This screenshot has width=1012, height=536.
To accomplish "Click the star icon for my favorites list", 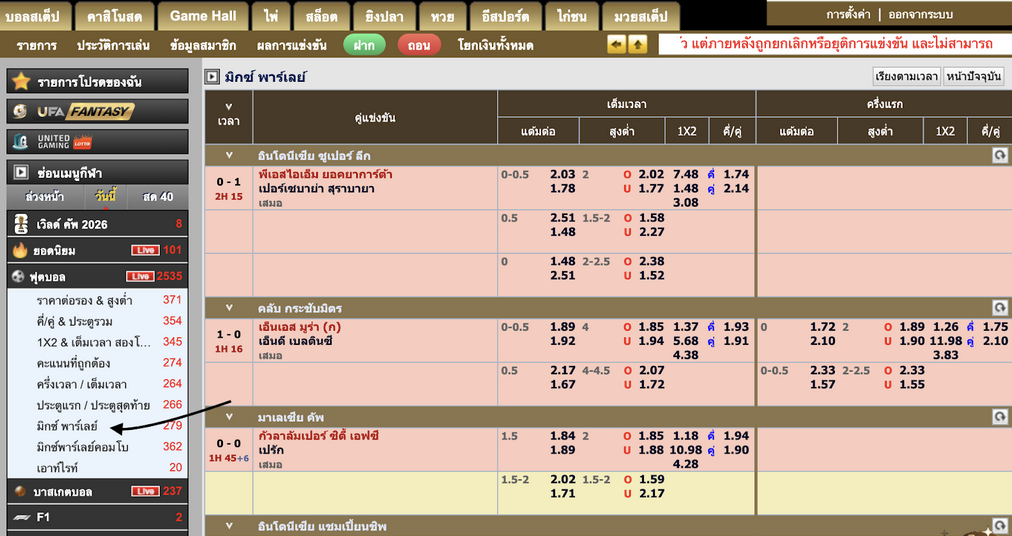I will [x=21, y=82].
